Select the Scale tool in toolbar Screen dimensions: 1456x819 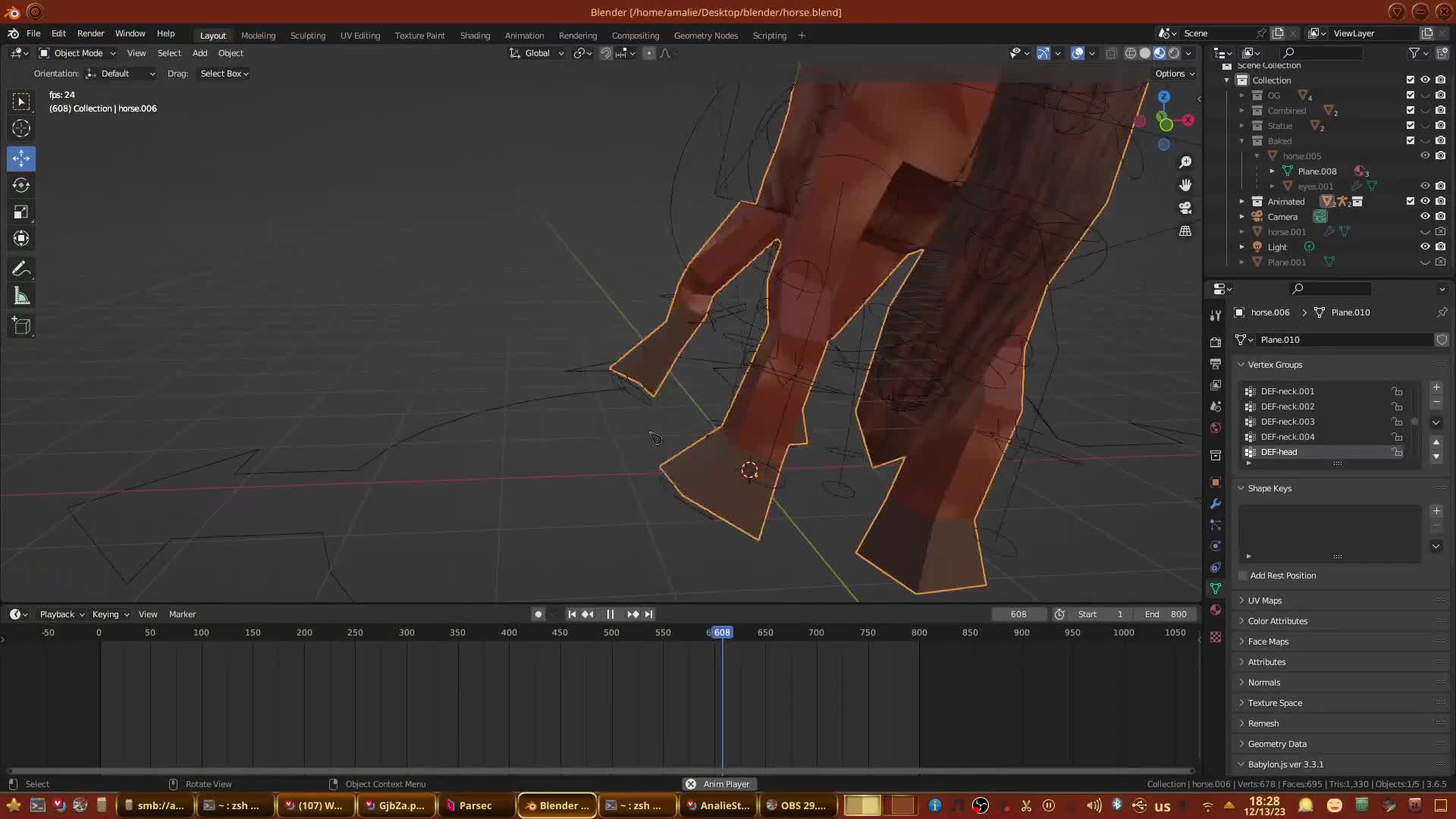coord(21,212)
